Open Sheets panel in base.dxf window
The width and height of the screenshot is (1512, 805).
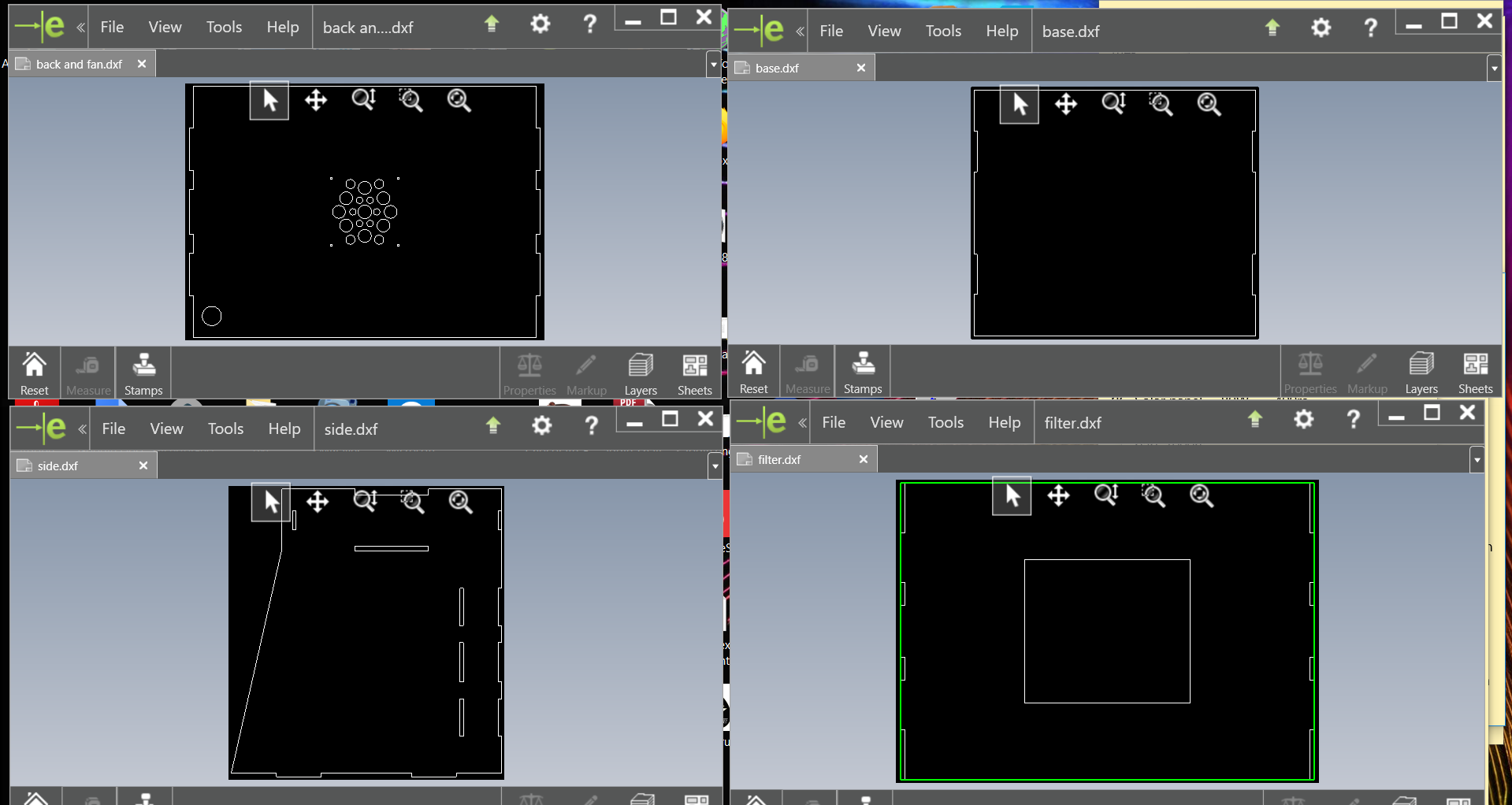coord(1476,373)
